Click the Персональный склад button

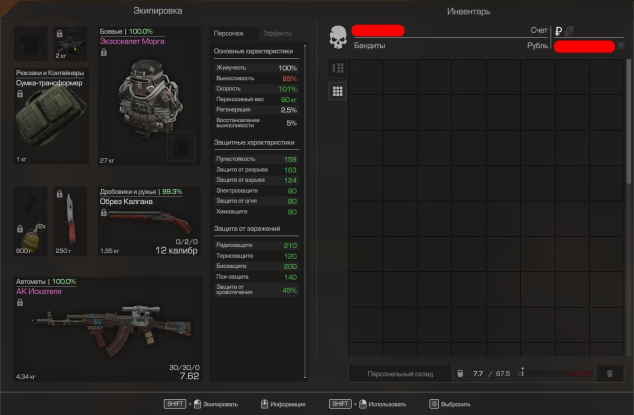point(400,374)
